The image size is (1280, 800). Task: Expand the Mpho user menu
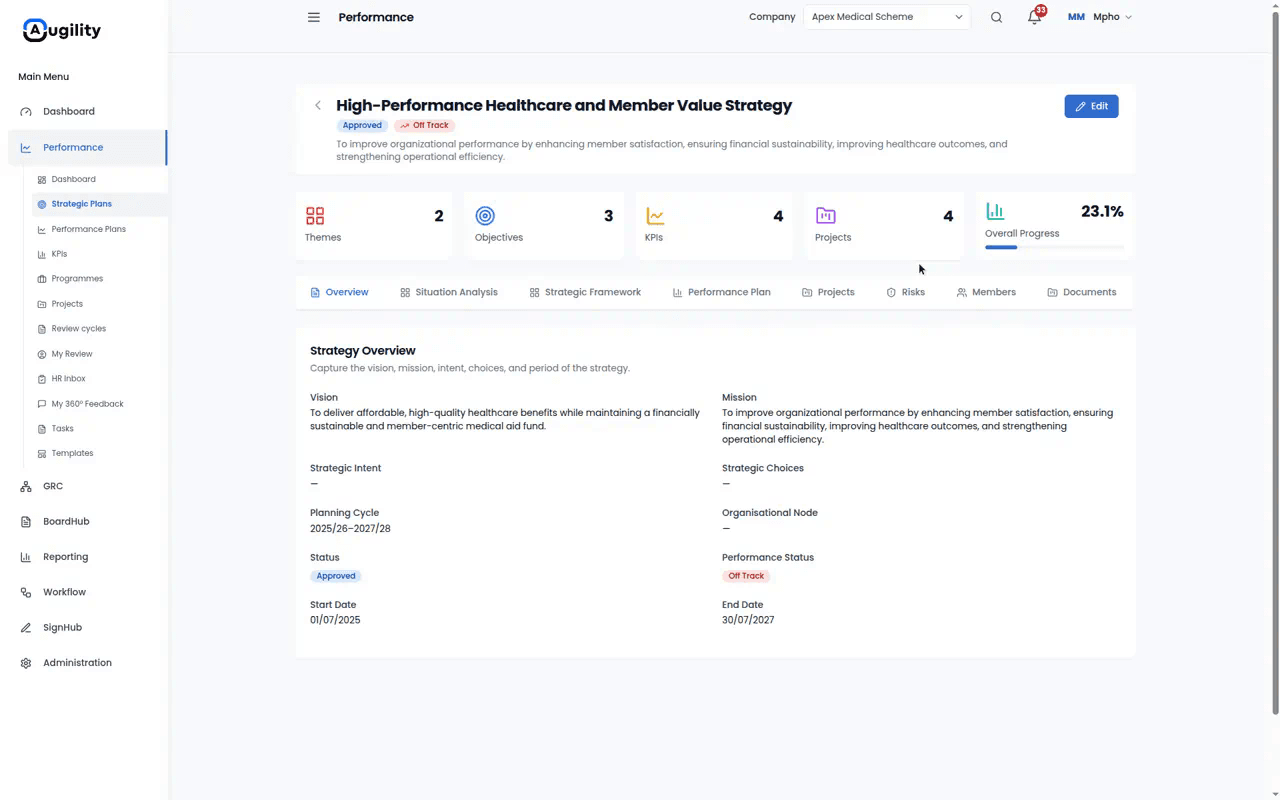point(1112,17)
